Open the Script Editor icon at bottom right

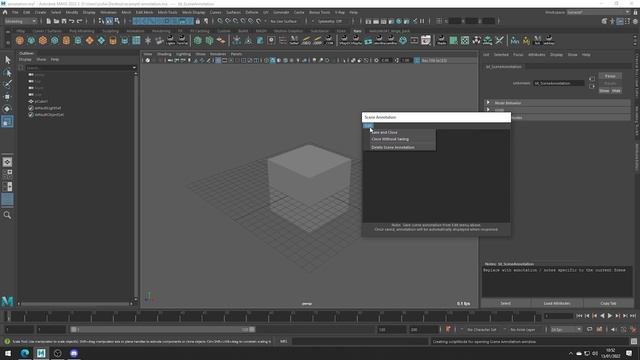coord(633,342)
